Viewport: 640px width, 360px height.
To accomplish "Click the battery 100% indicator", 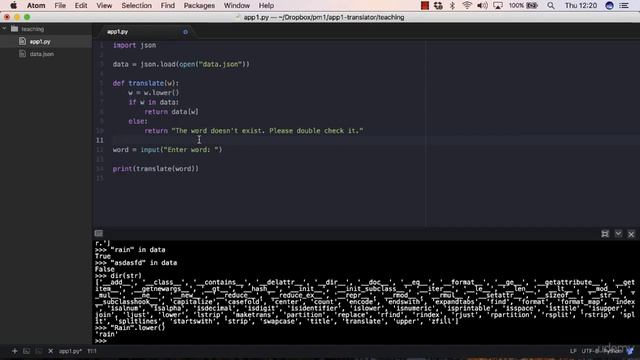I will (x=523, y=6).
